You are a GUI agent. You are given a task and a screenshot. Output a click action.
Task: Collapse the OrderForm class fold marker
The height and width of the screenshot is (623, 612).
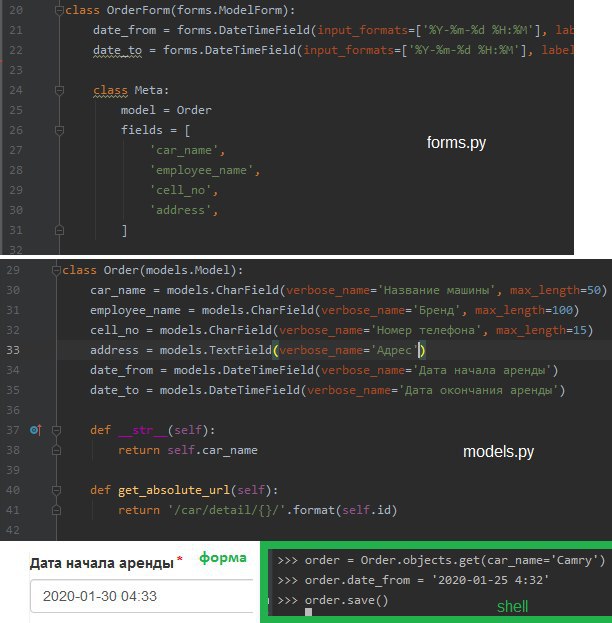pyautogui.click(x=59, y=10)
